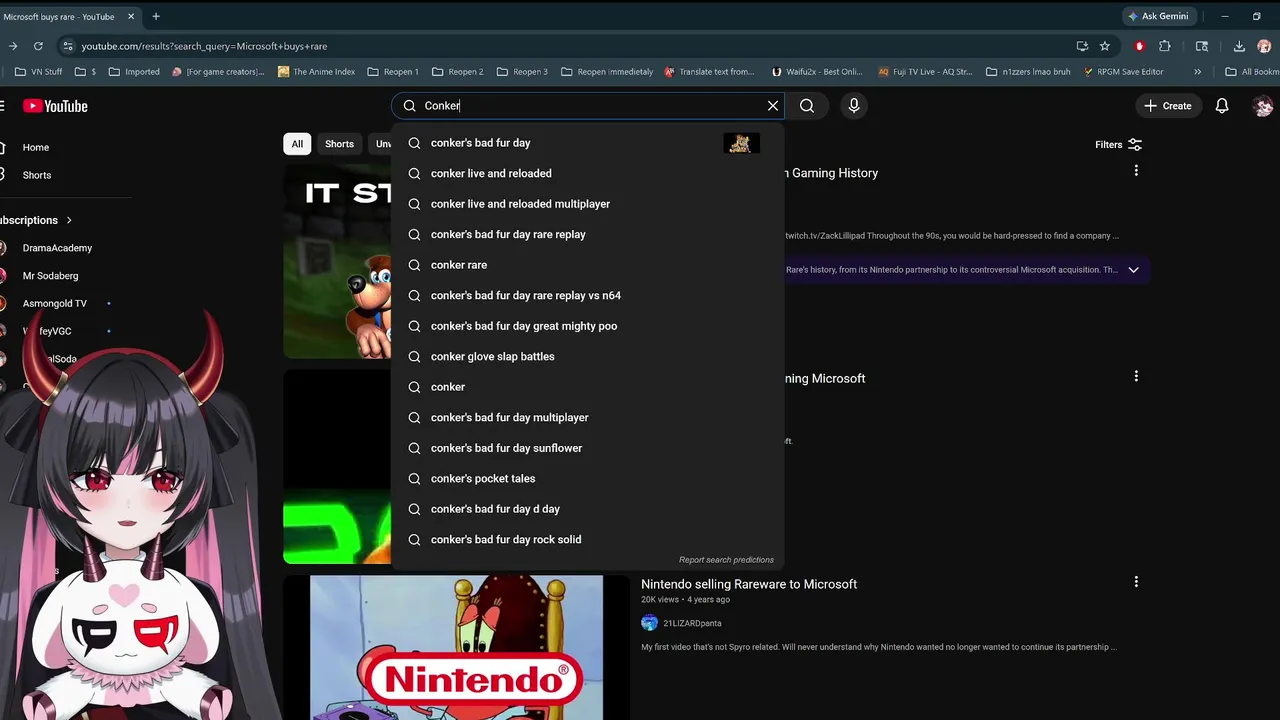Open the Reopen 3 bookmark folder
Screen dimensions: 1280x720
tap(522, 72)
